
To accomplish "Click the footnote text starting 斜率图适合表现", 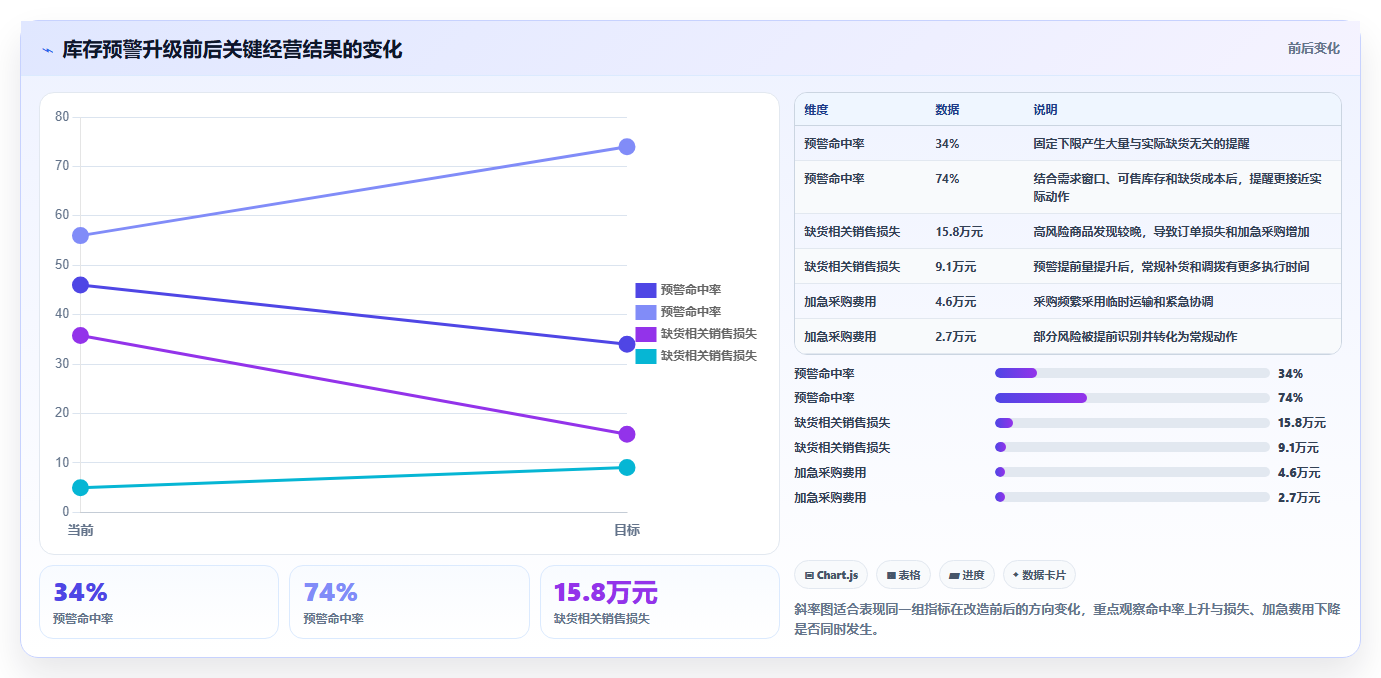I will [1067, 619].
